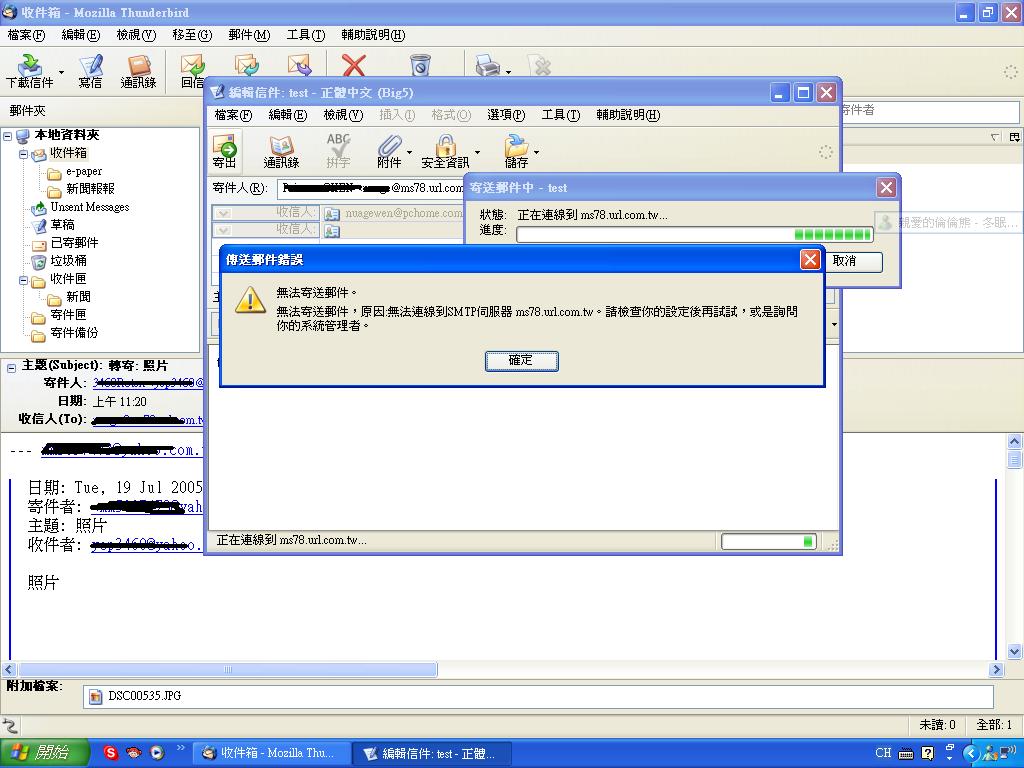The image size is (1024, 768).
Task: Click the 寄出 send icon in compose toolbar
Action: point(224,150)
